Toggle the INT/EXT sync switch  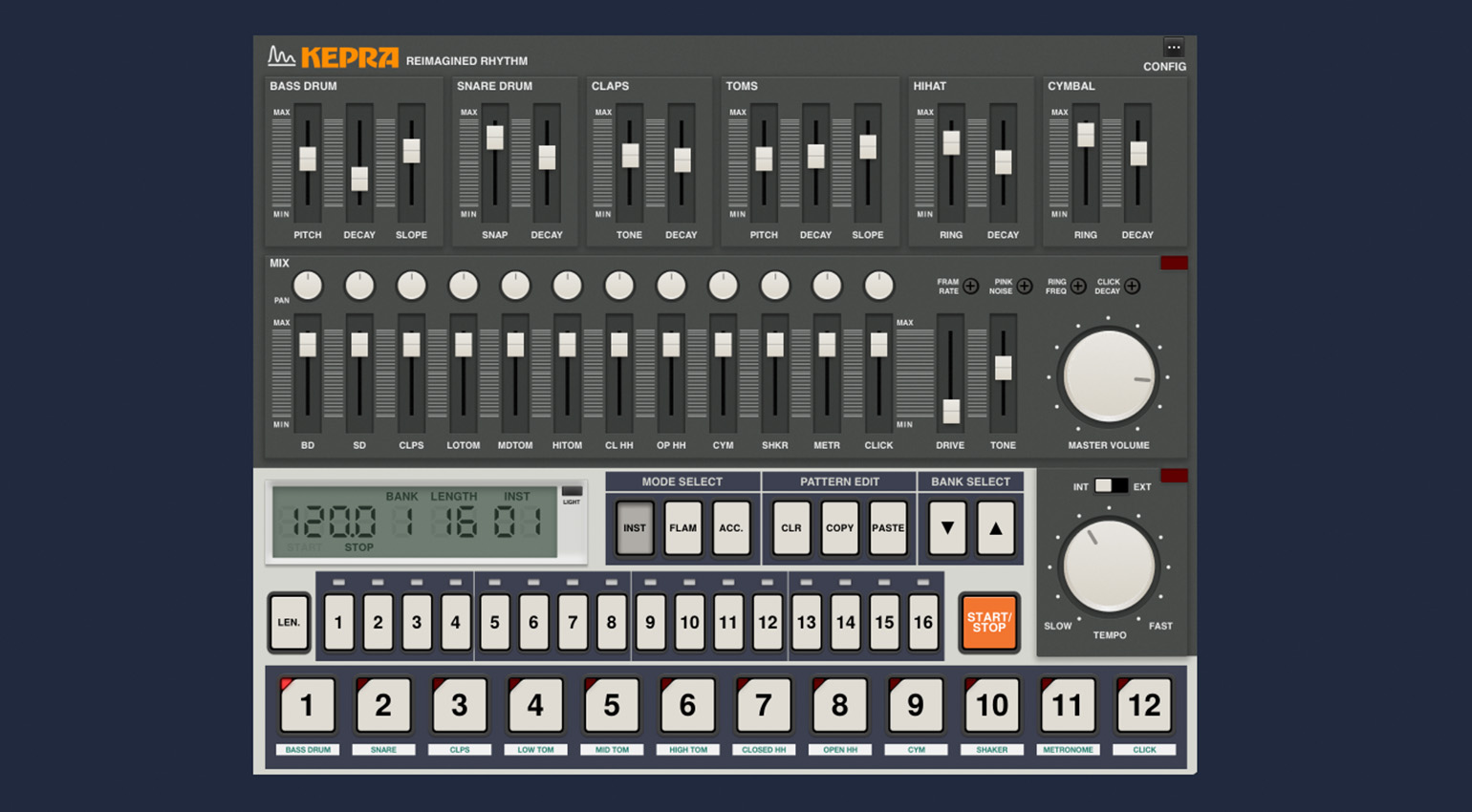(1111, 486)
